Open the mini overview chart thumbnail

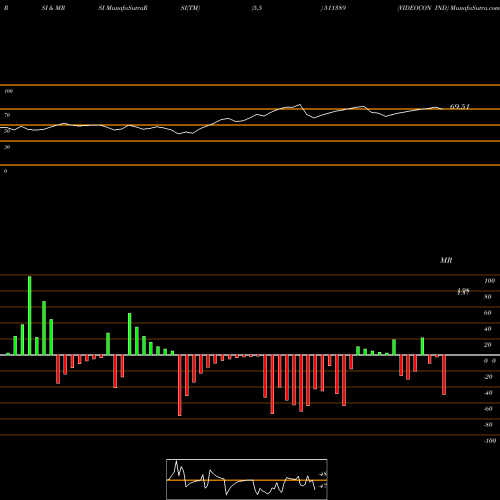(x=247, y=479)
